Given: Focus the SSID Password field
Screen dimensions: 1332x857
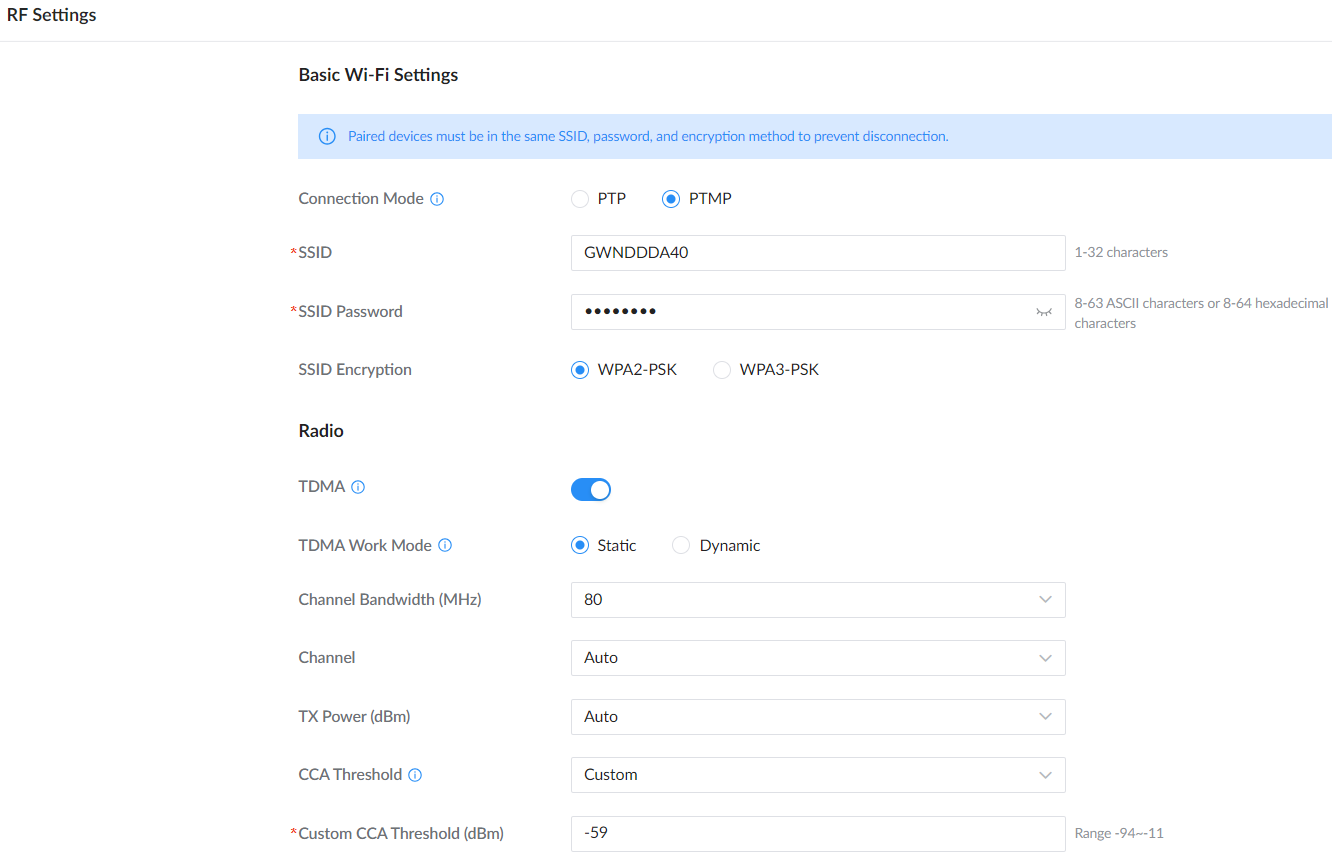Looking at the screenshot, I should tap(818, 312).
